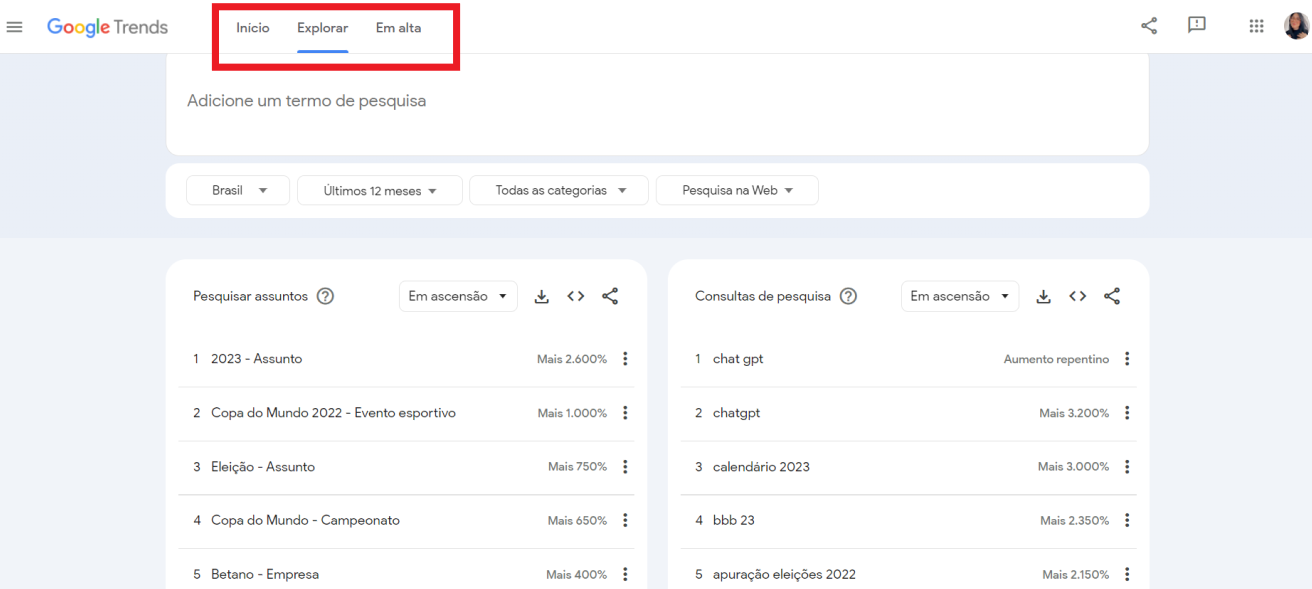This screenshot has width=1312, height=589.
Task: Open the chat gpt query
Action: (738, 359)
